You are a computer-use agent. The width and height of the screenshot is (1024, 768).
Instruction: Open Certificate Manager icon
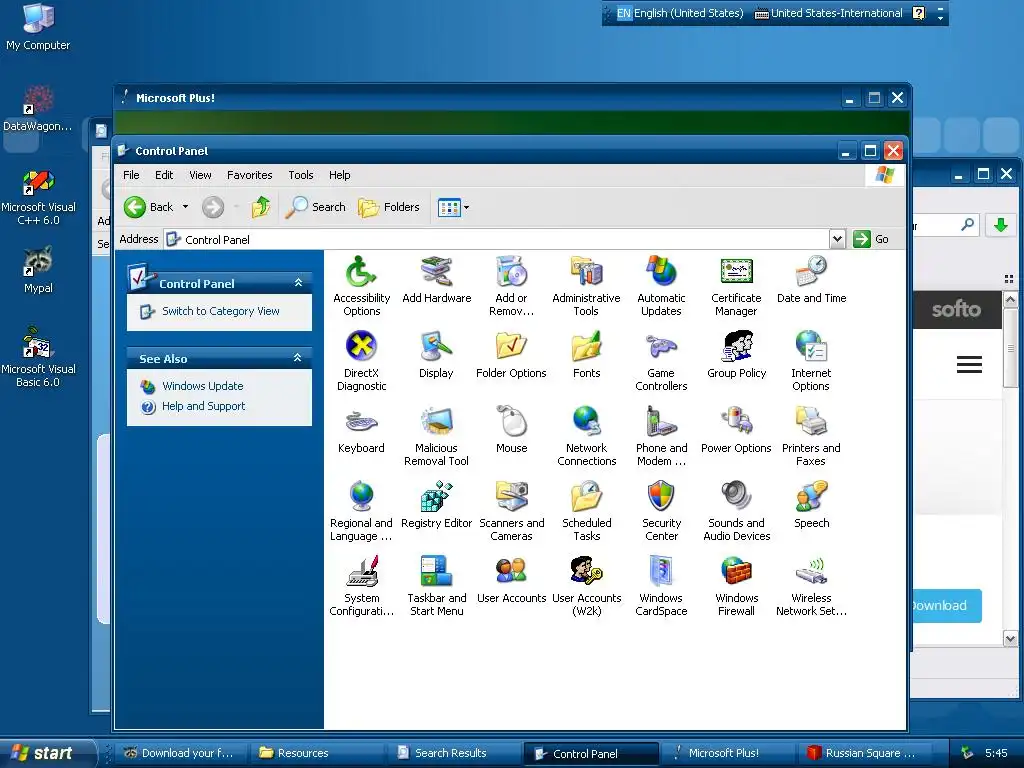pos(736,273)
